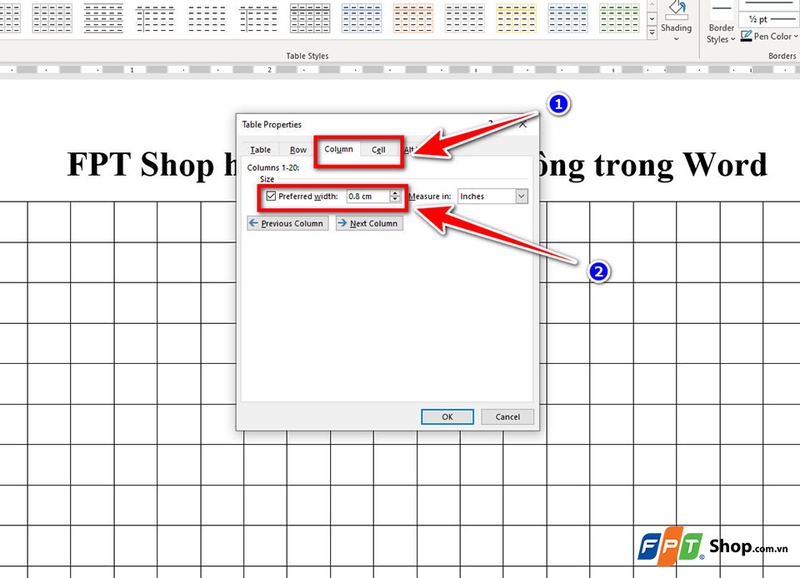Choose the dark gray bordered grid table style

click(310, 18)
